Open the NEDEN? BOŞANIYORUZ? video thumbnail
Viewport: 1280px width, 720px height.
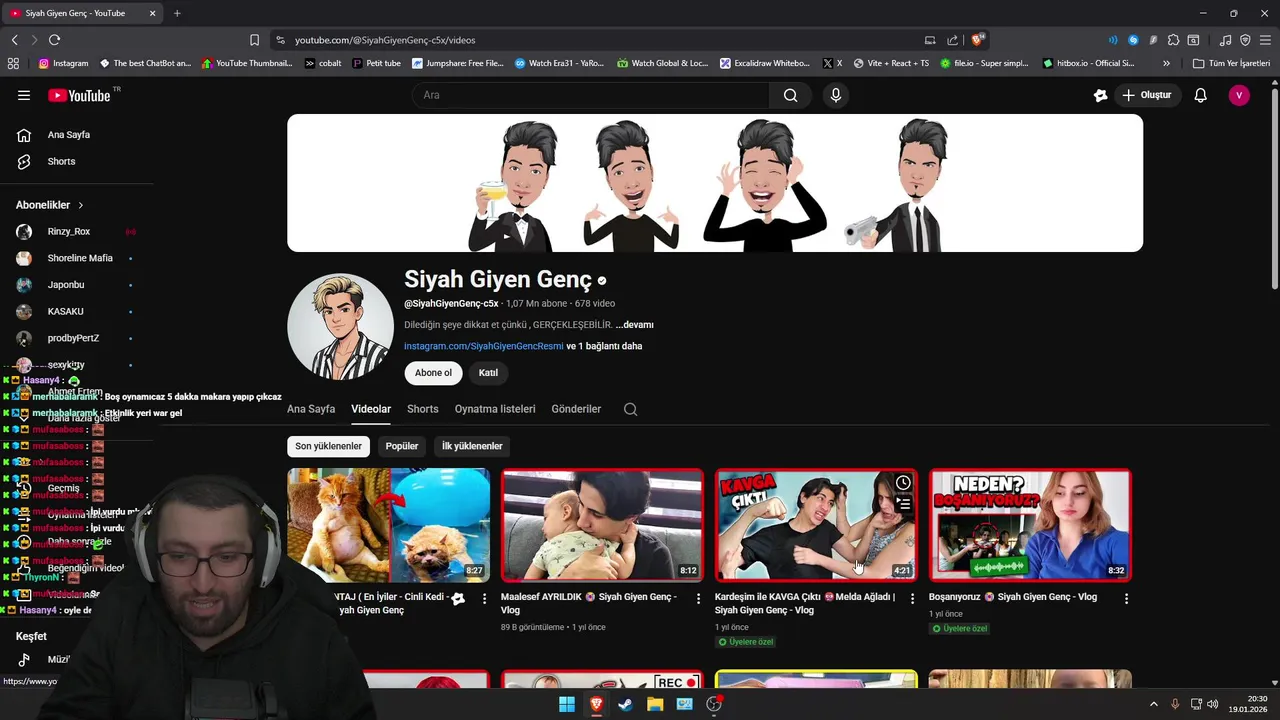coord(1030,525)
